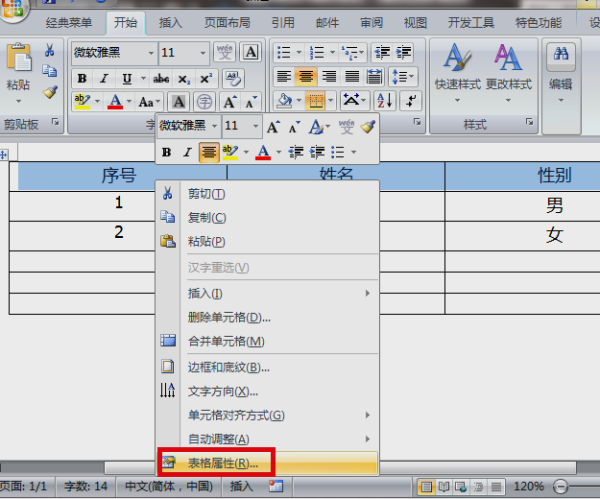600x499 pixels.
Task: Click the bullets list icon in ribbon
Action: click(284, 52)
